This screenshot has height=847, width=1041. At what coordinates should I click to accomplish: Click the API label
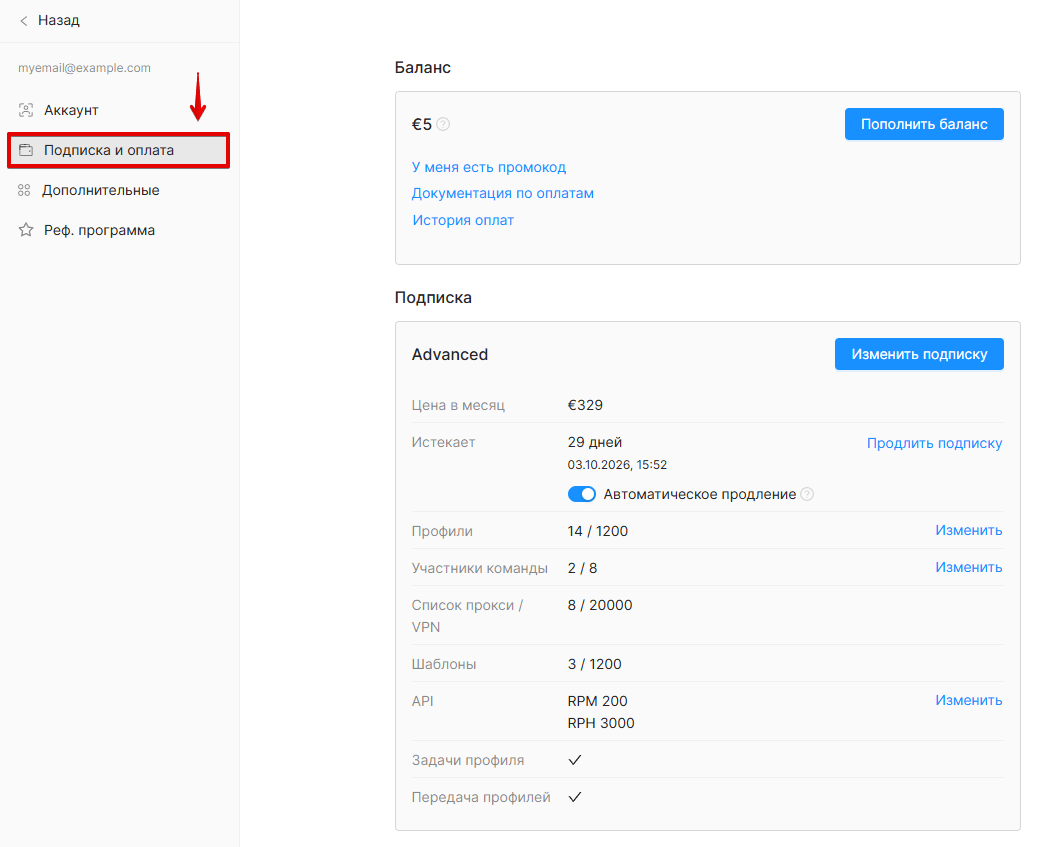pos(422,701)
